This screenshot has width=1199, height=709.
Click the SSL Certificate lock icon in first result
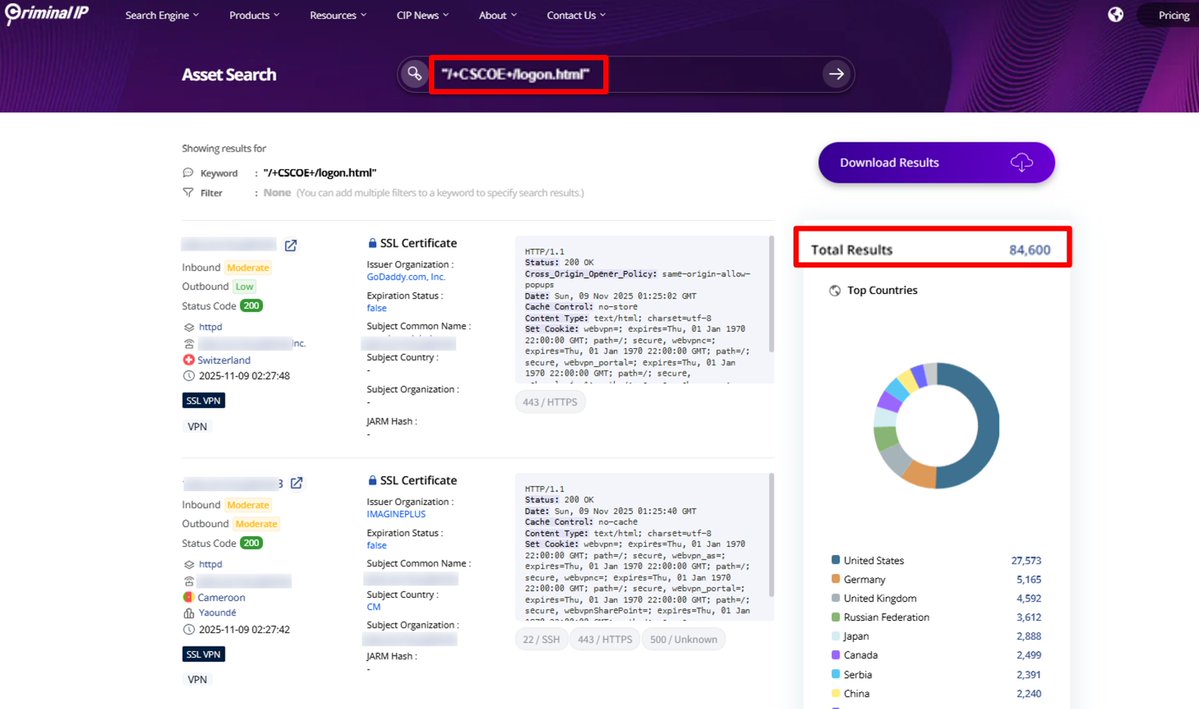372,242
